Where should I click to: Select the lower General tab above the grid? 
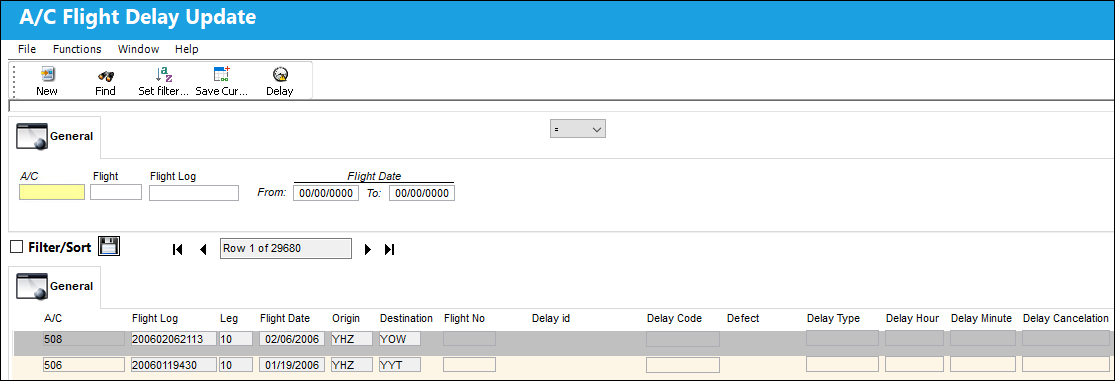point(55,286)
